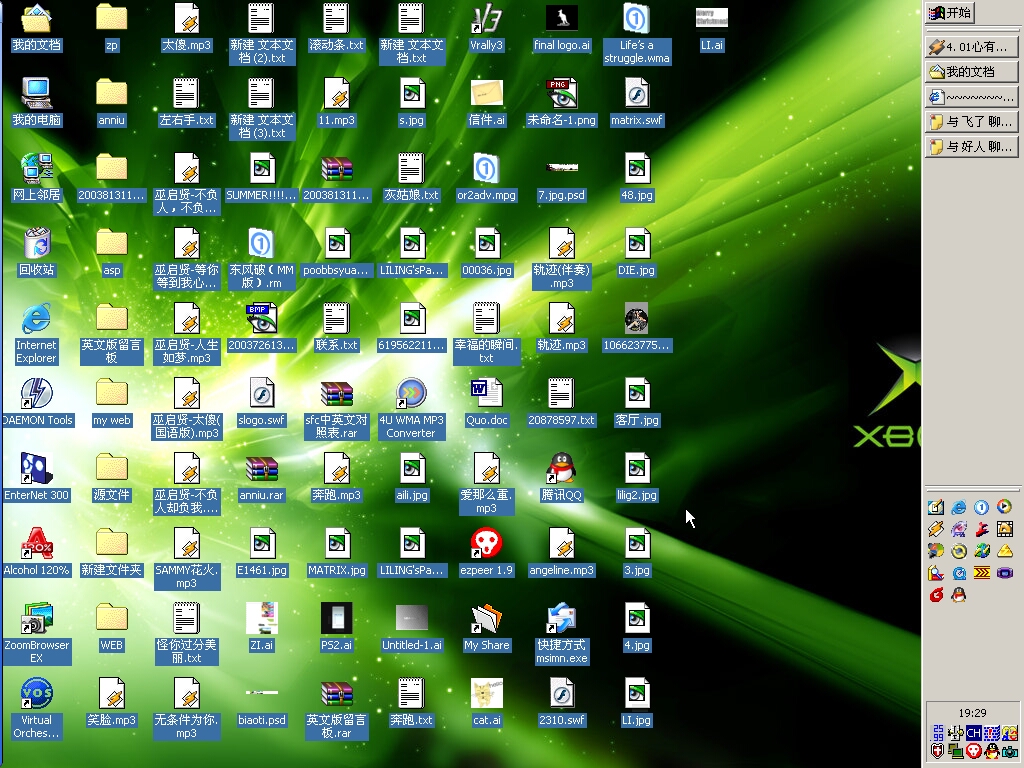The image size is (1024, 768).
Task: Click the 源文件 folder icon
Action: pos(112,477)
